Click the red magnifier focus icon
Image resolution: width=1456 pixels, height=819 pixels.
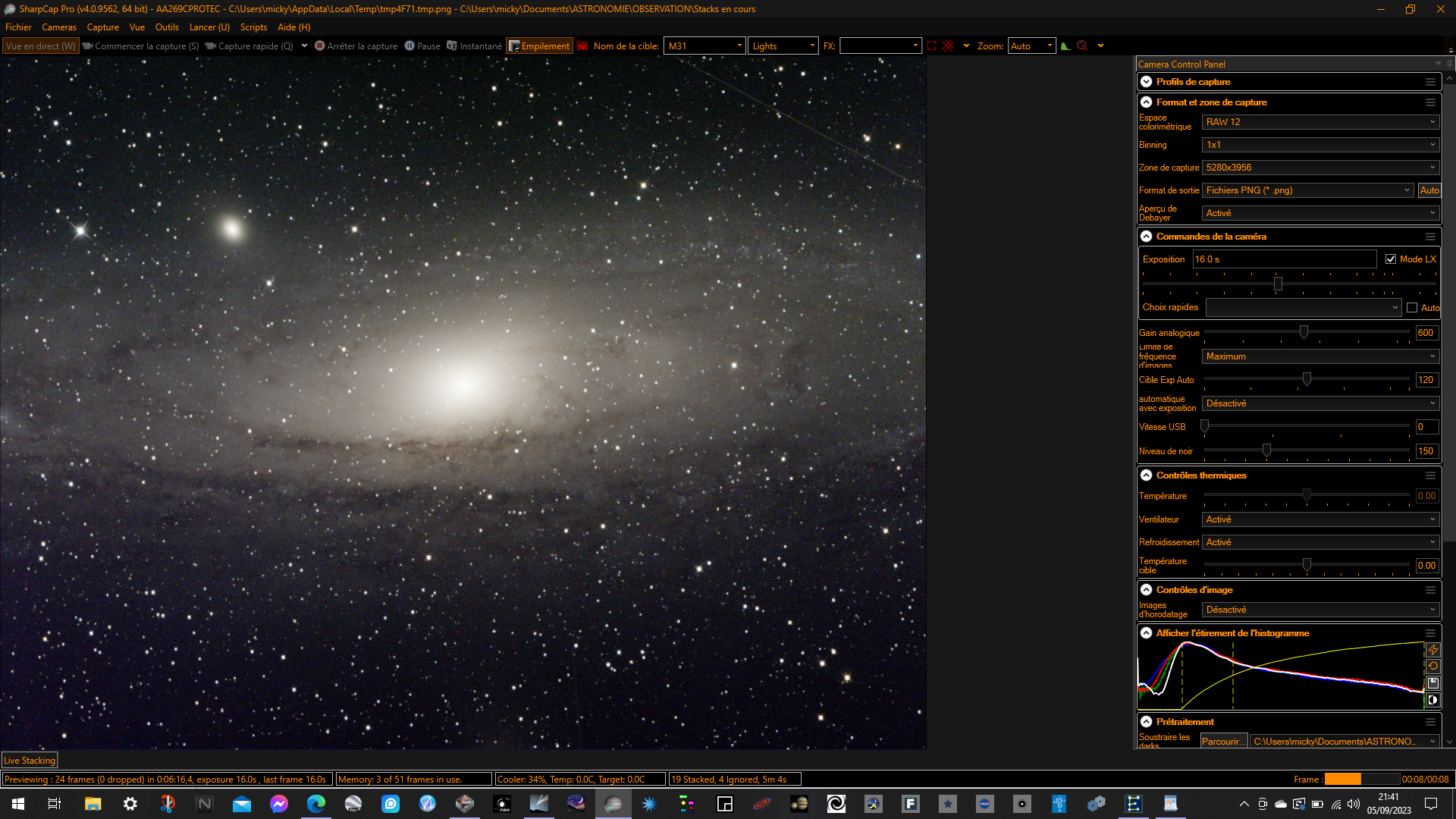(x=1082, y=46)
